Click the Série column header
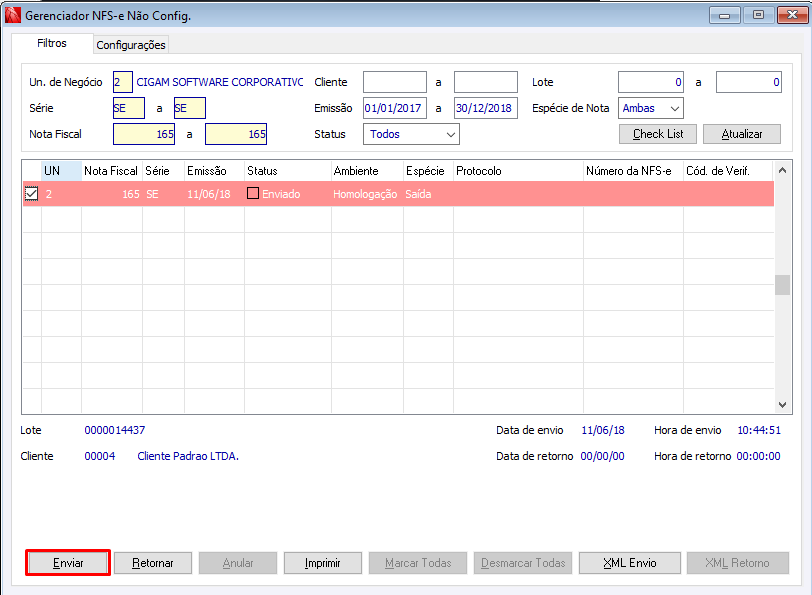The image size is (812, 595). 163,171
